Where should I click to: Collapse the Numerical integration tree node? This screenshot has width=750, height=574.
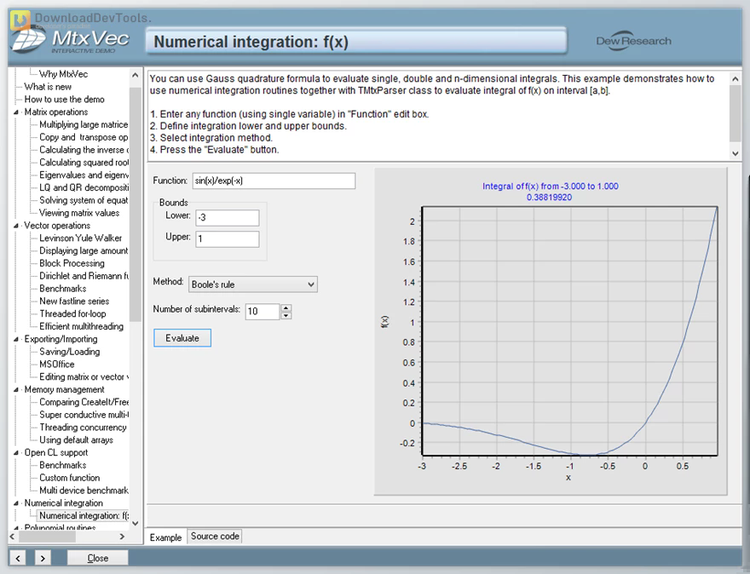pyautogui.click(x=16, y=503)
